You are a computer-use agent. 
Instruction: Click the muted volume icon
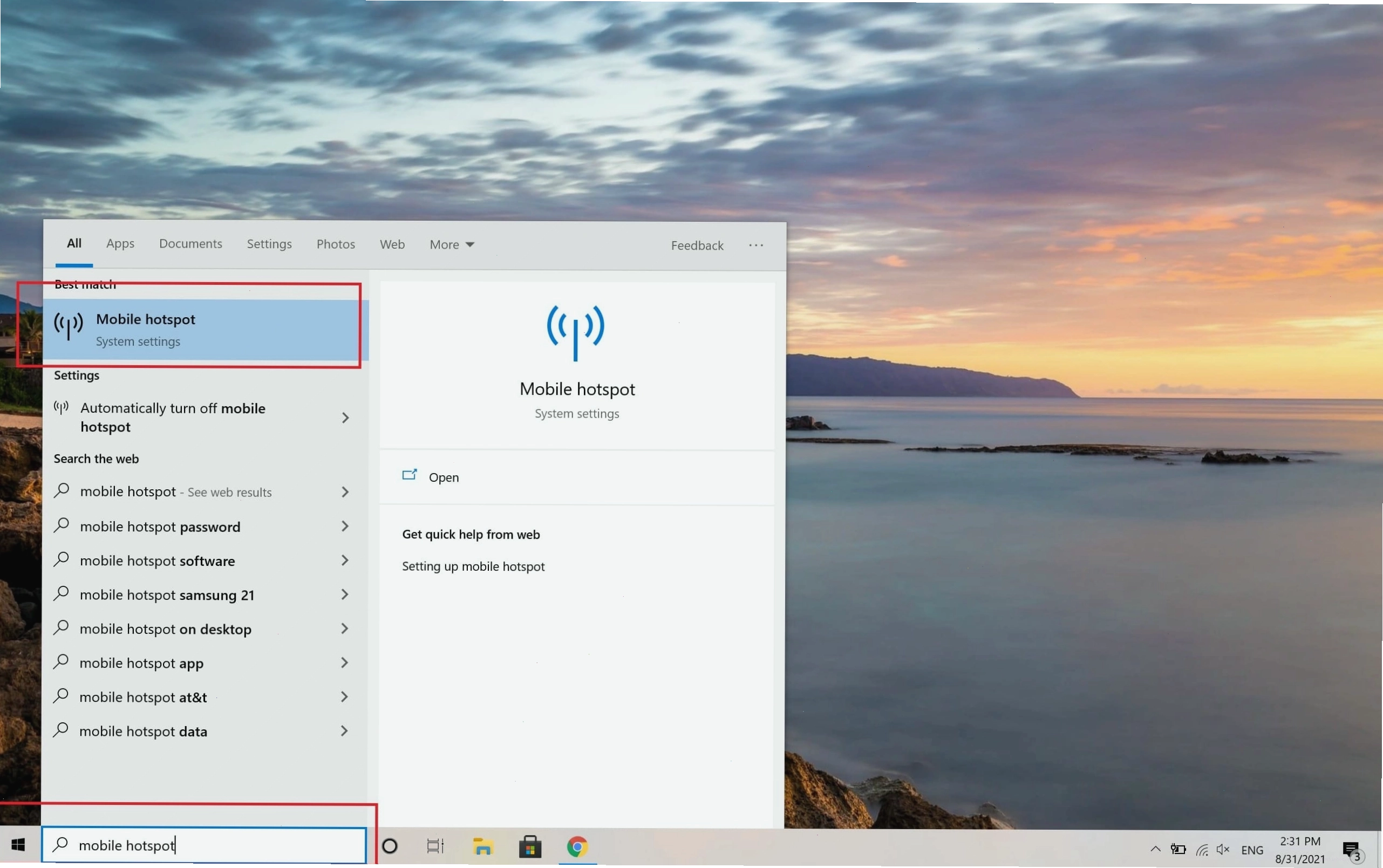[x=1223, y=849]
